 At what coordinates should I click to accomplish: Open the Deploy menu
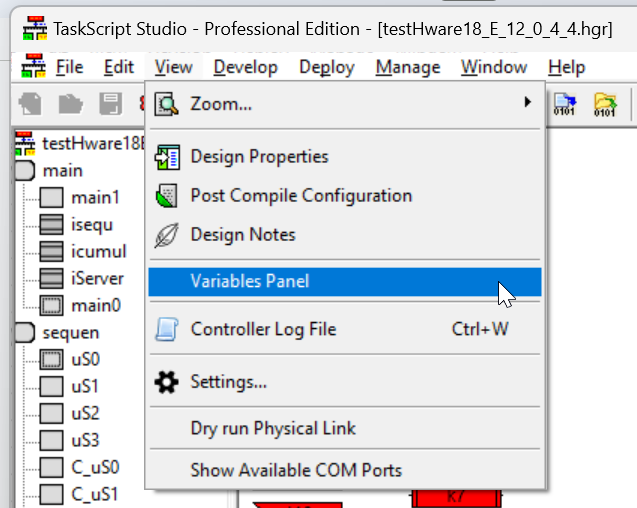[327, 67]
